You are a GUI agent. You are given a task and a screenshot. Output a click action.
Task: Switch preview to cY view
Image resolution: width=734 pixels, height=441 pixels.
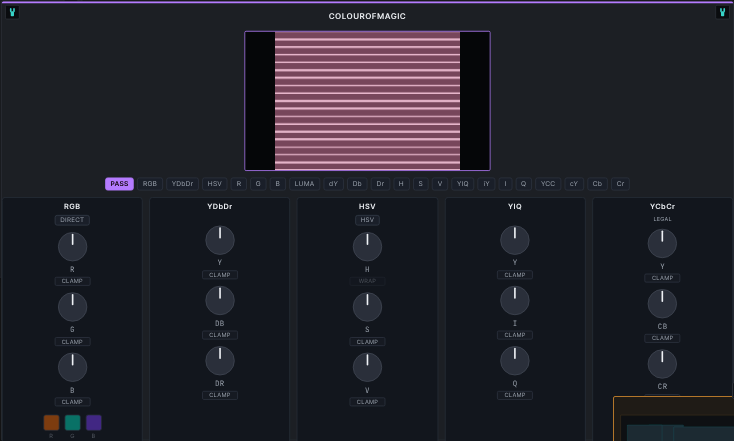point(574,184)
